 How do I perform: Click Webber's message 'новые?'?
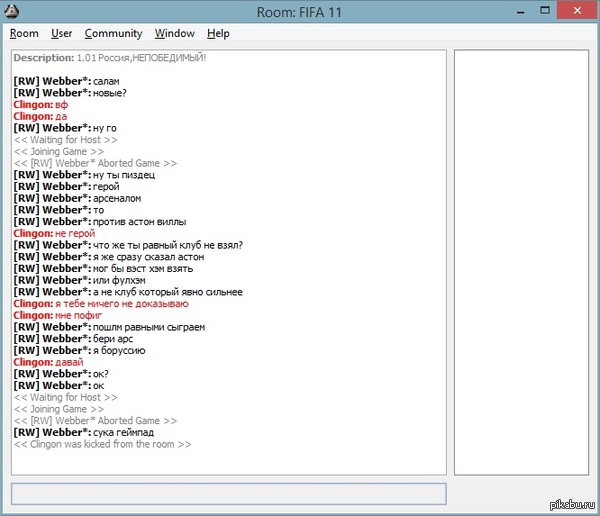coord(70,93)
